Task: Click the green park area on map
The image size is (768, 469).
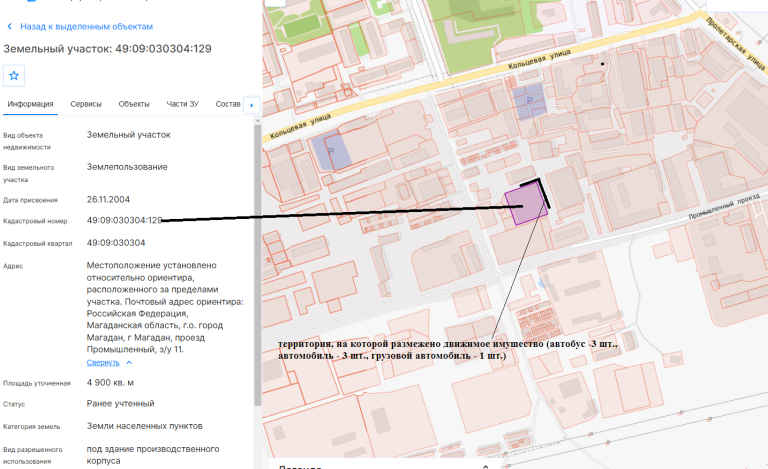Action: [x=470, y=34]
